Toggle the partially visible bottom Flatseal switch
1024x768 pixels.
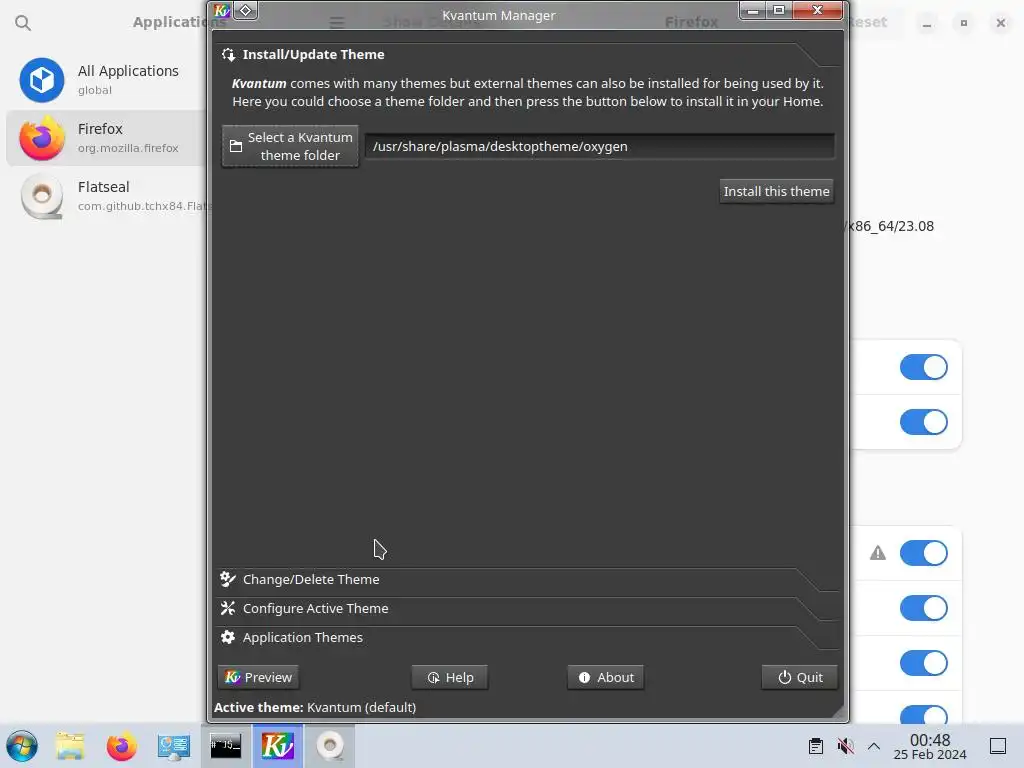[x=923, y=714]
